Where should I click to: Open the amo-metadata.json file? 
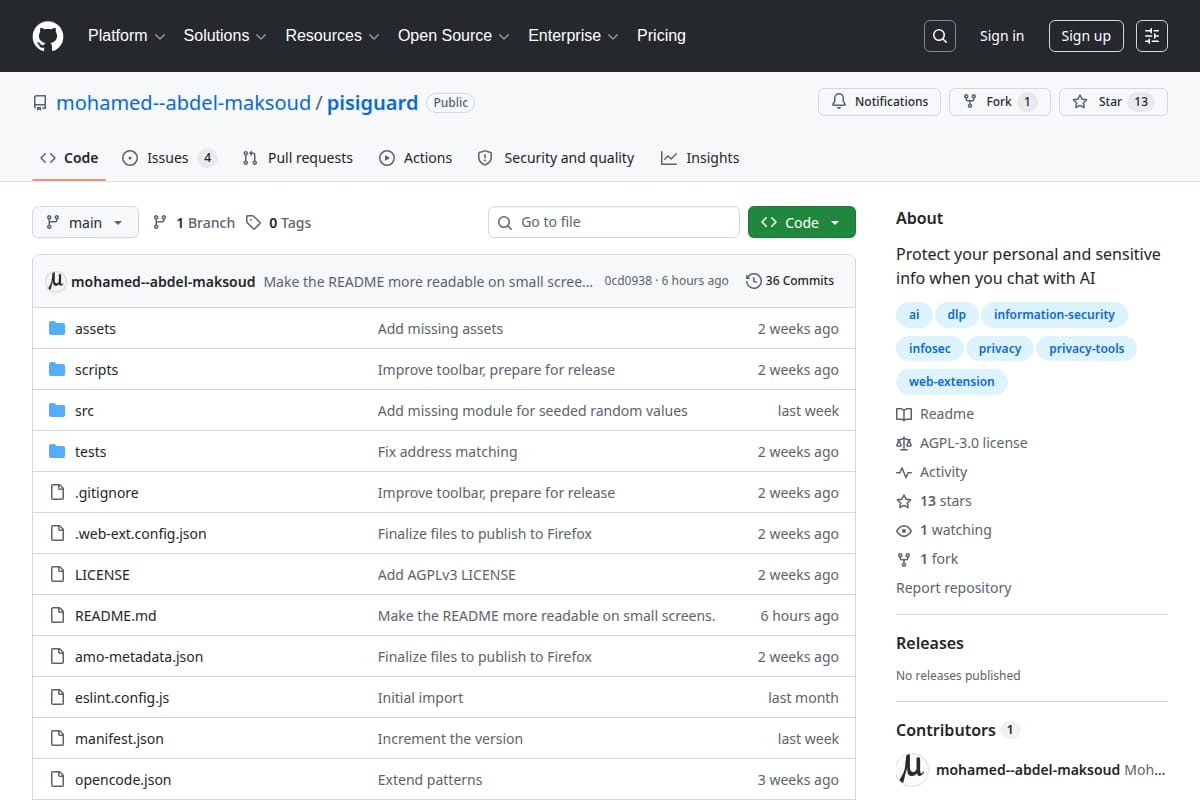139,657
